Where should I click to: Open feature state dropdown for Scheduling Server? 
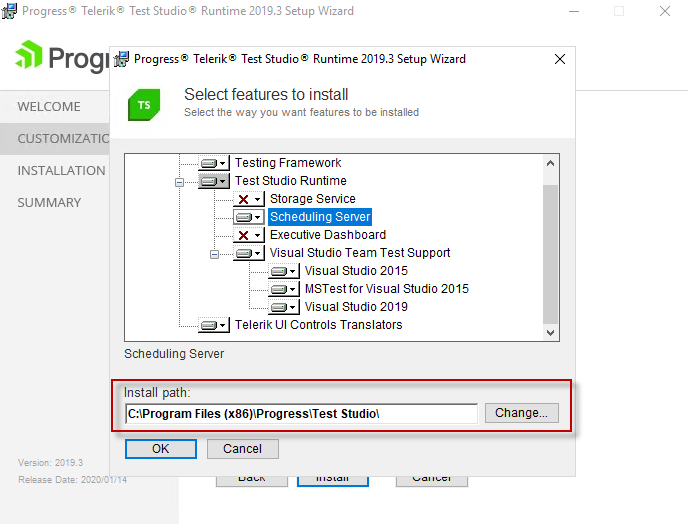tap(249, 217)
